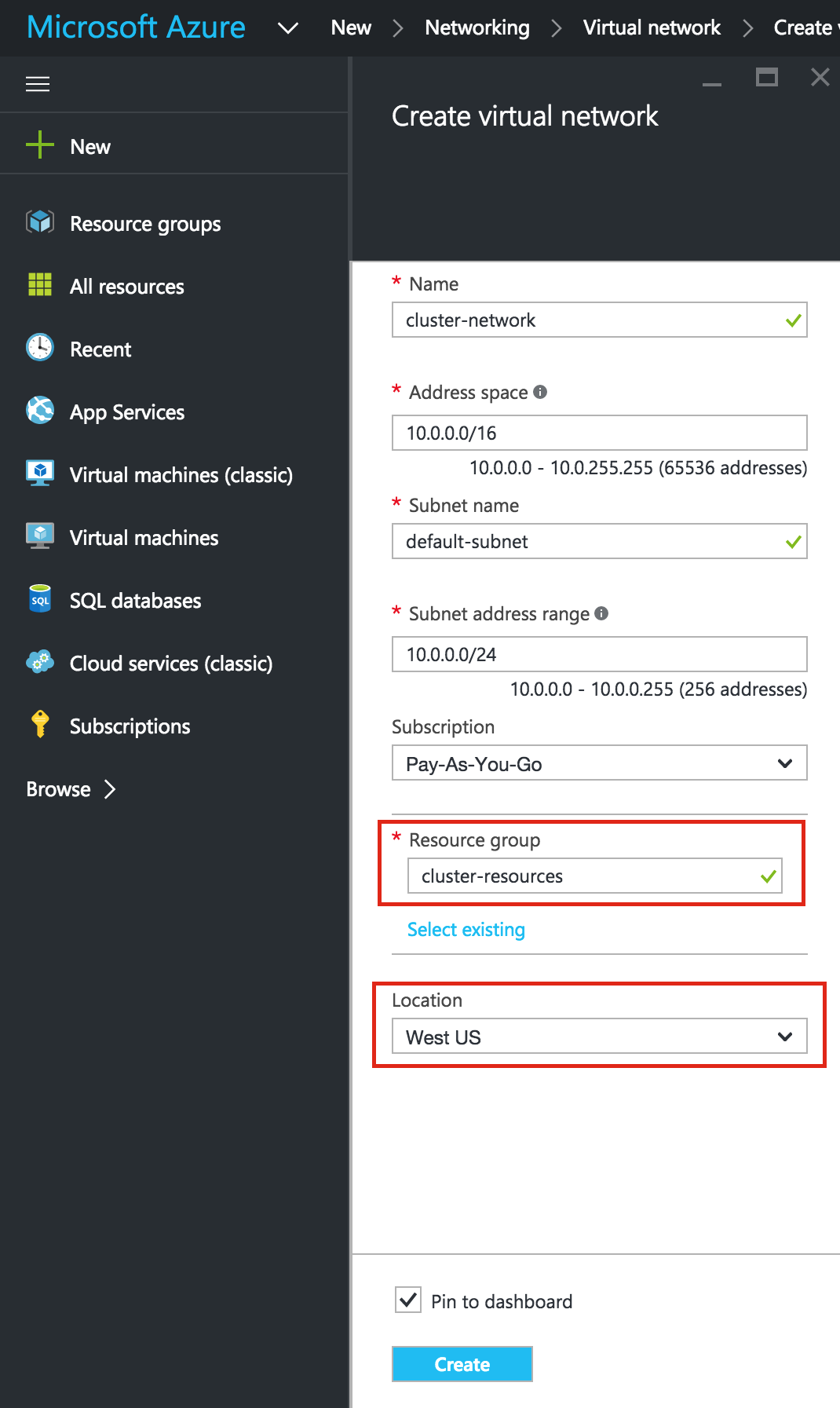Click the Cloud services (classic) cloud icon
Screen dimensions: 840x1408
click(40, 661)
